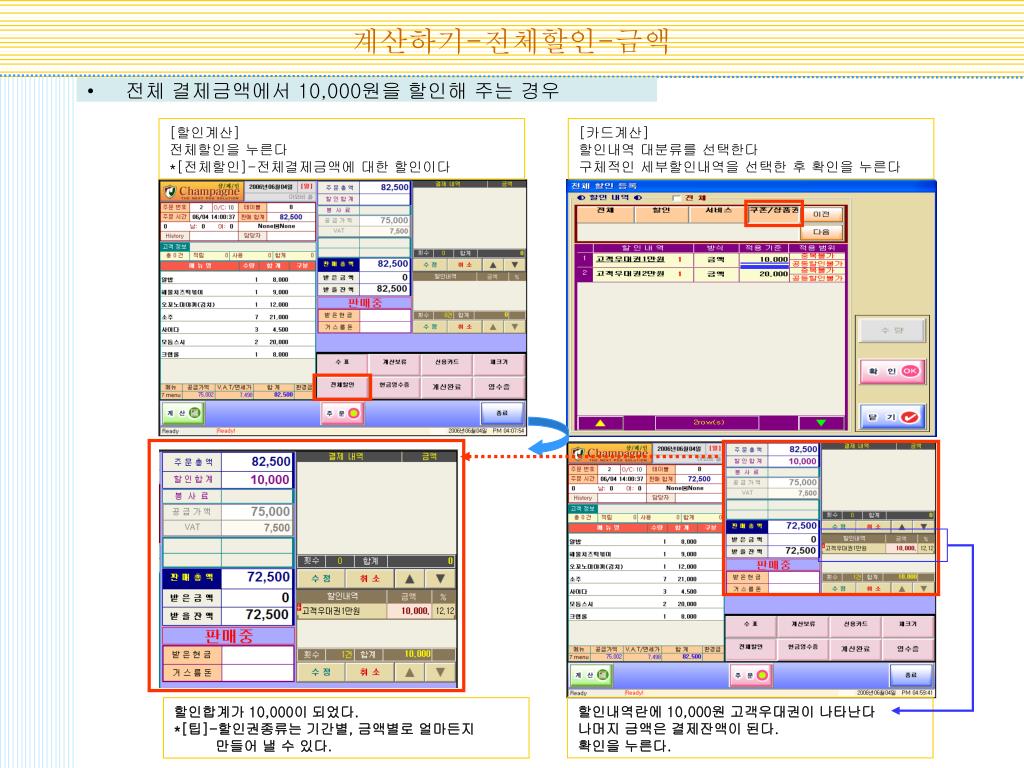Click 거스름돈 field in enlarged red-framed panel
Viewport: 1024px width, 768px height.
257,672
